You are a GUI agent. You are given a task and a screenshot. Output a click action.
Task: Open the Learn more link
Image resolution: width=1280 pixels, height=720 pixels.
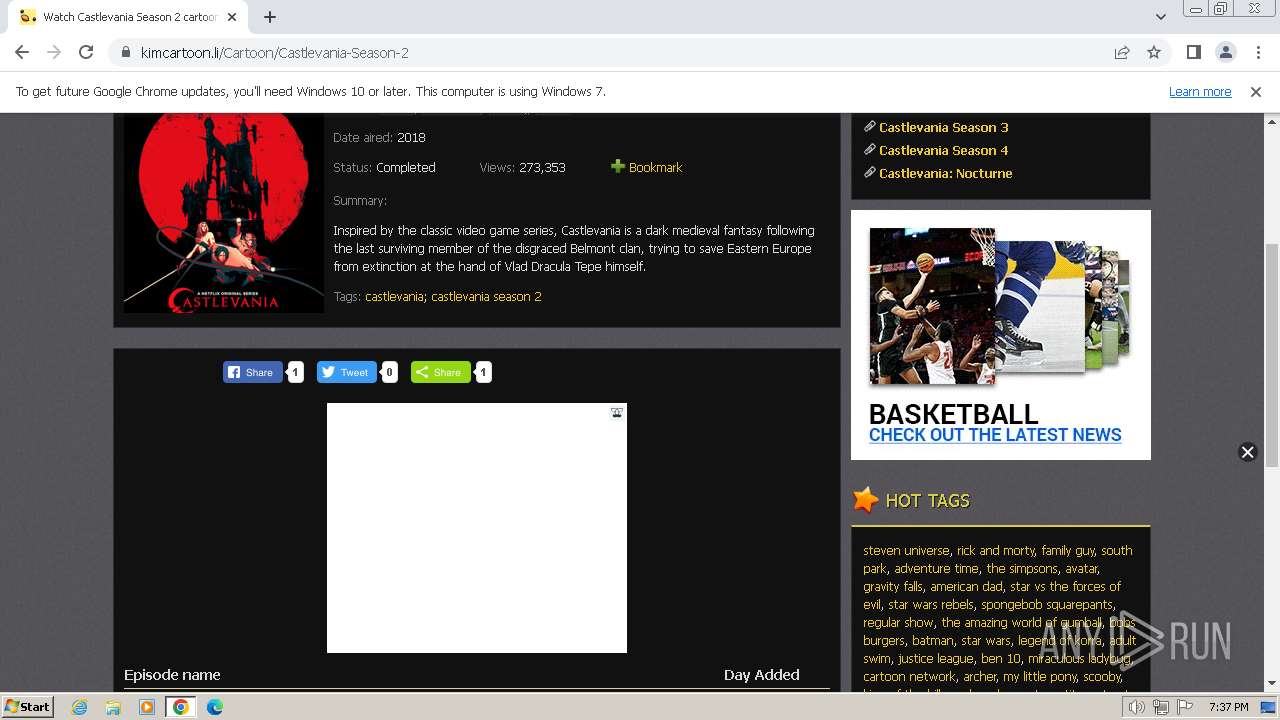1200,91
